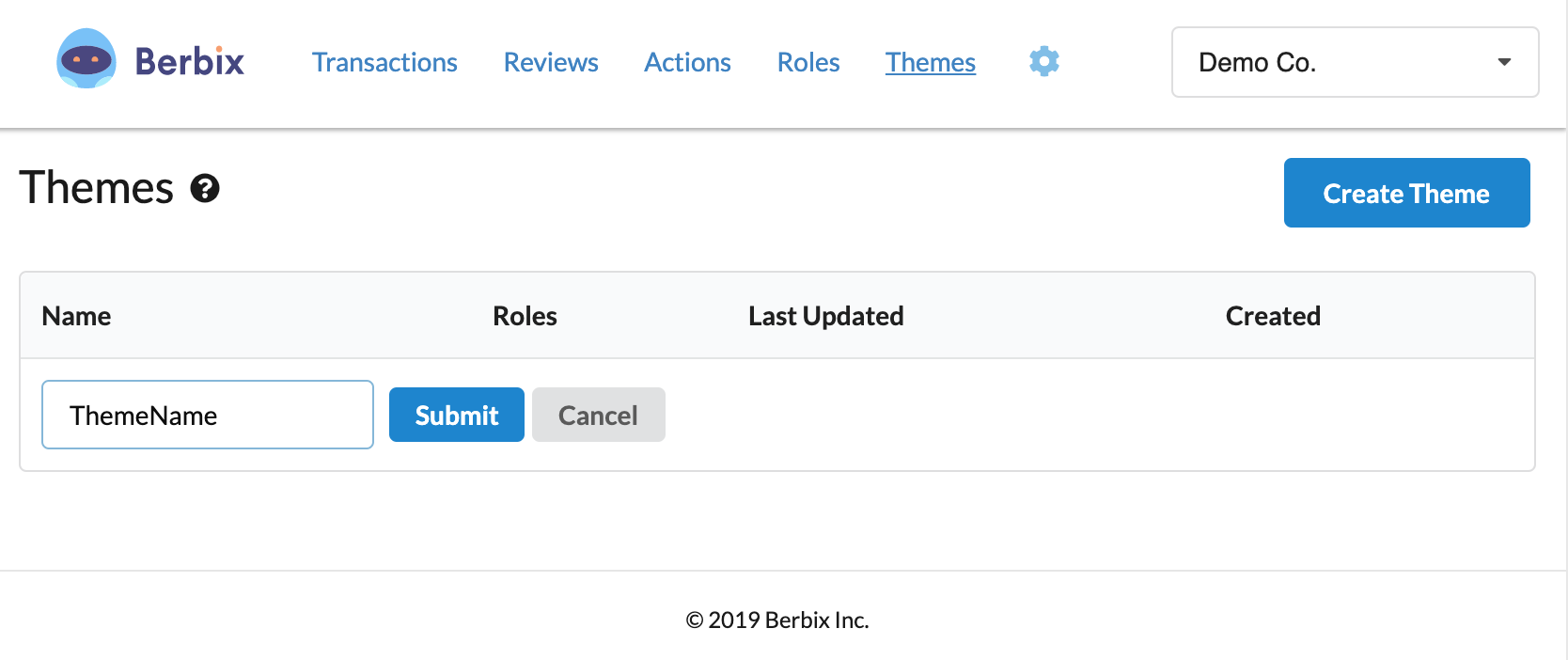Select the Themes navigation link

click(x=931, y=62)
